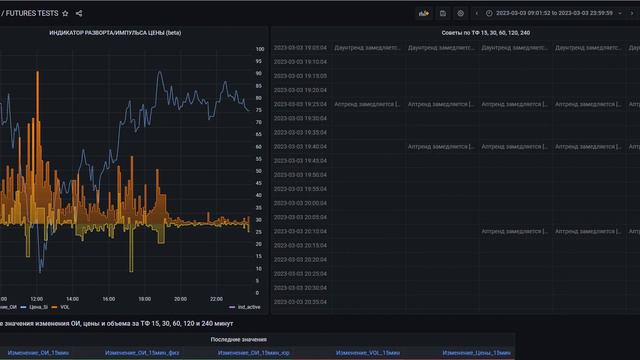640x360 pixels.
Task: Click first Аптренд замедляется cell in 20:10:04 row
Action: (514, 231)
